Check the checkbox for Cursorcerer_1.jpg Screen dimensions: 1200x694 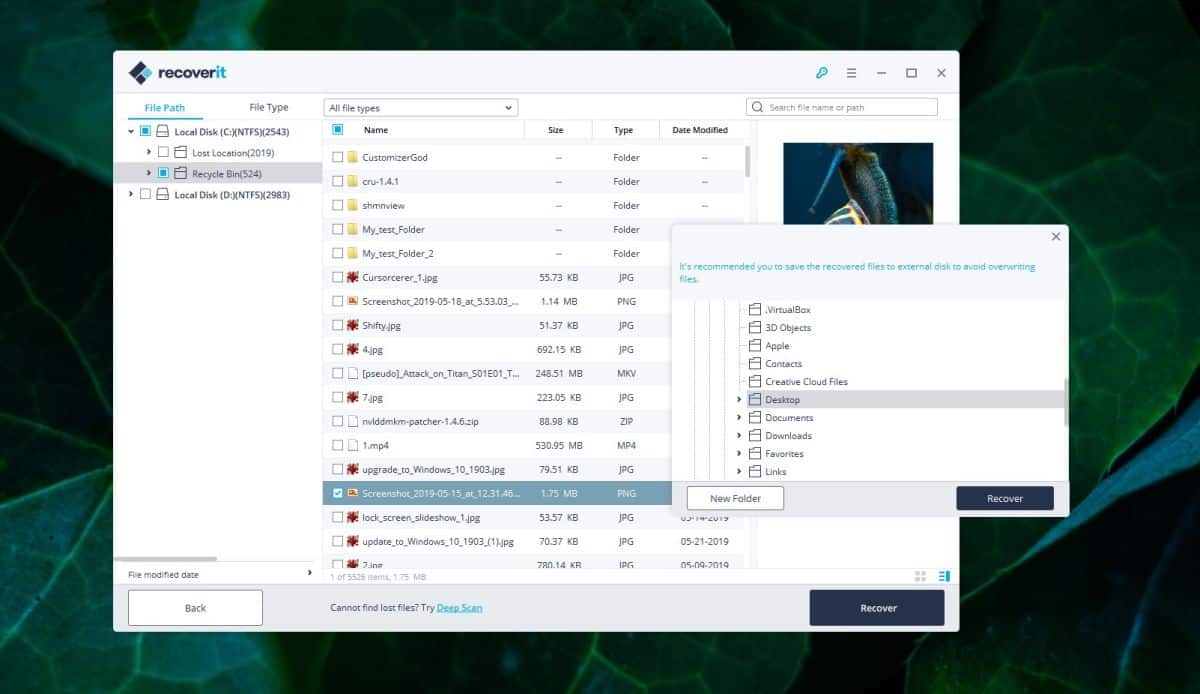coord(338,277)
